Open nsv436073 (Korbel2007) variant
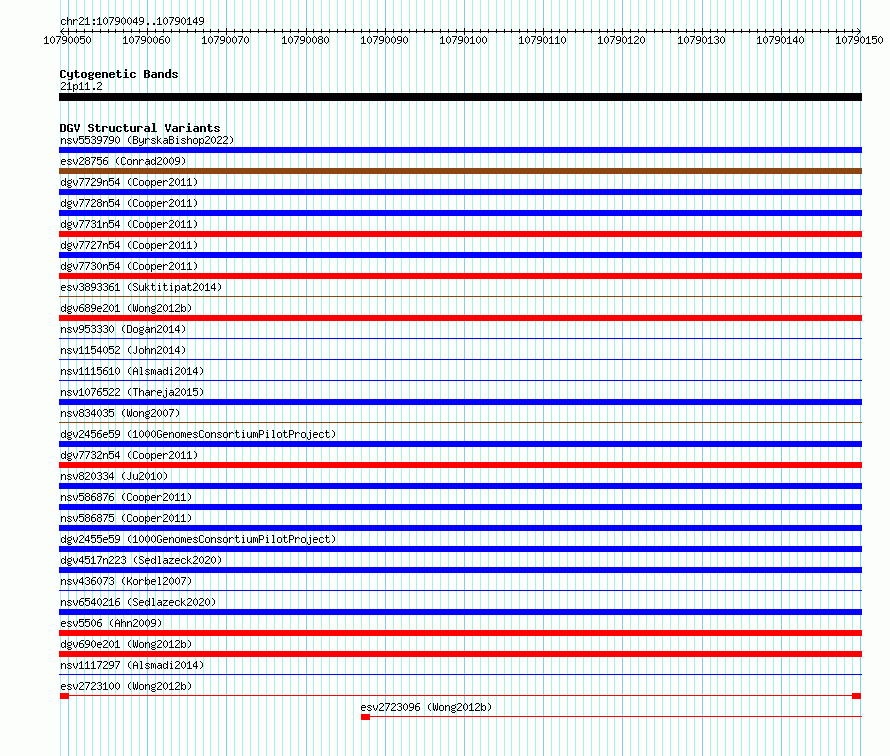Viewport: 890px width, 756px height. click(126, 581)
